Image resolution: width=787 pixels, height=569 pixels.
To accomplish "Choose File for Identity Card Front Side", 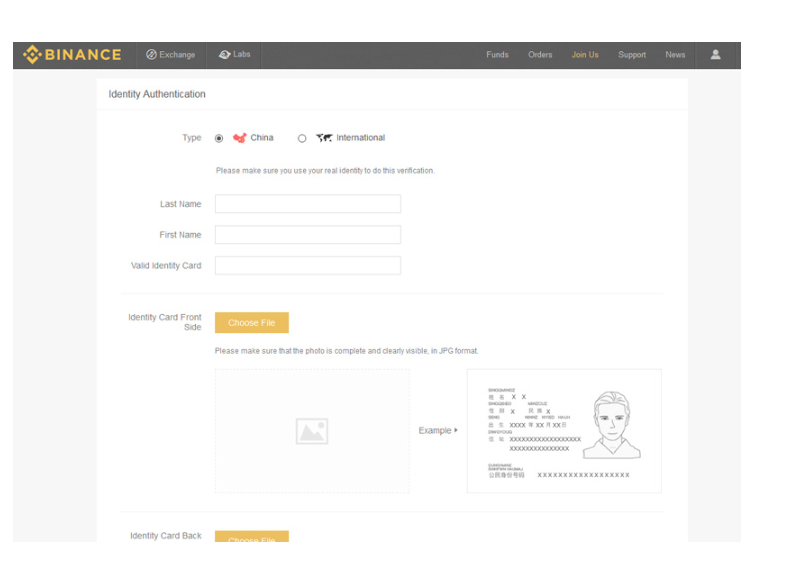I will pos(251,323).
